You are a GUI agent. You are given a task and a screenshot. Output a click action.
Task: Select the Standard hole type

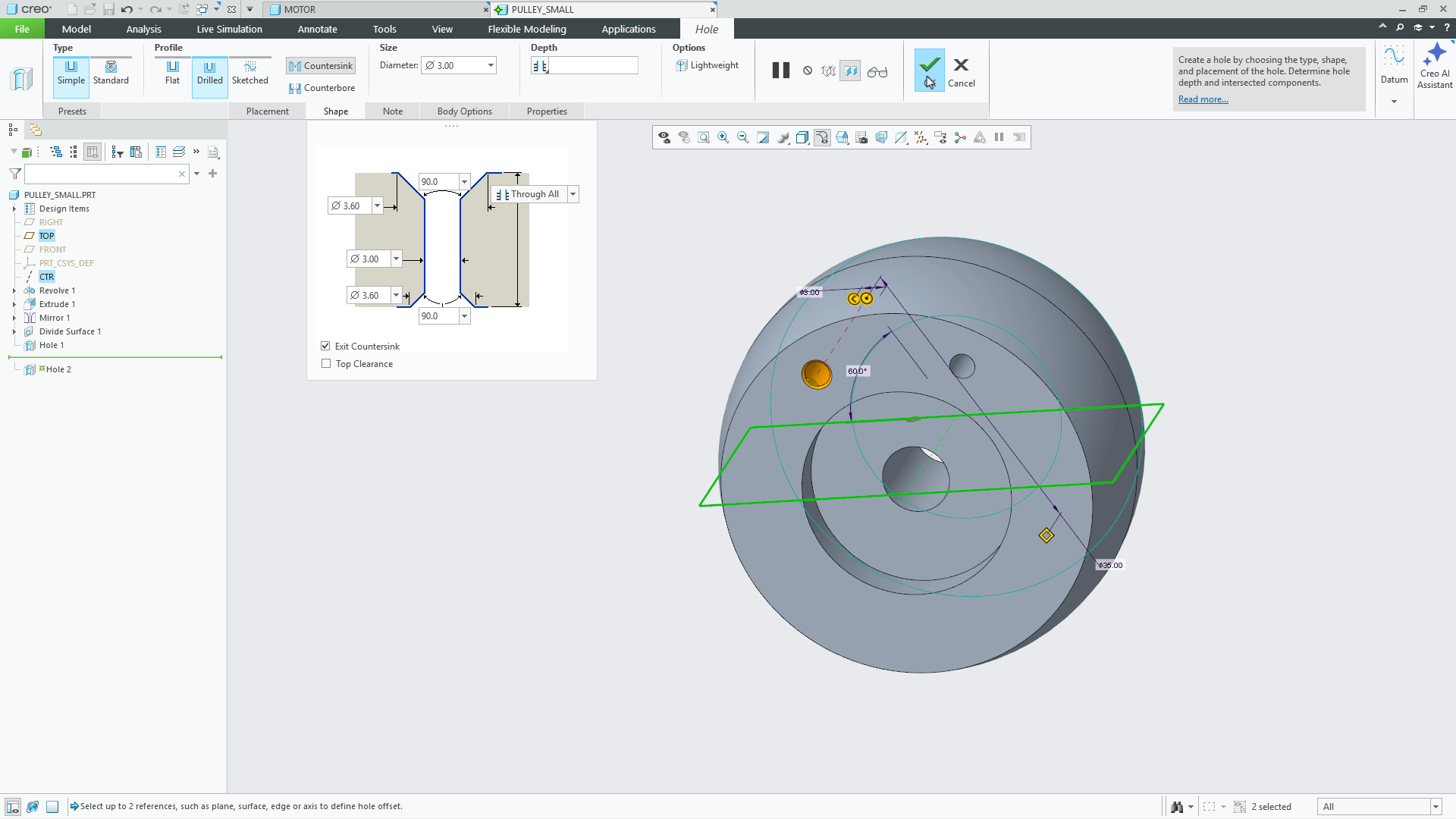pyautogui.click(x=111, y=73)
